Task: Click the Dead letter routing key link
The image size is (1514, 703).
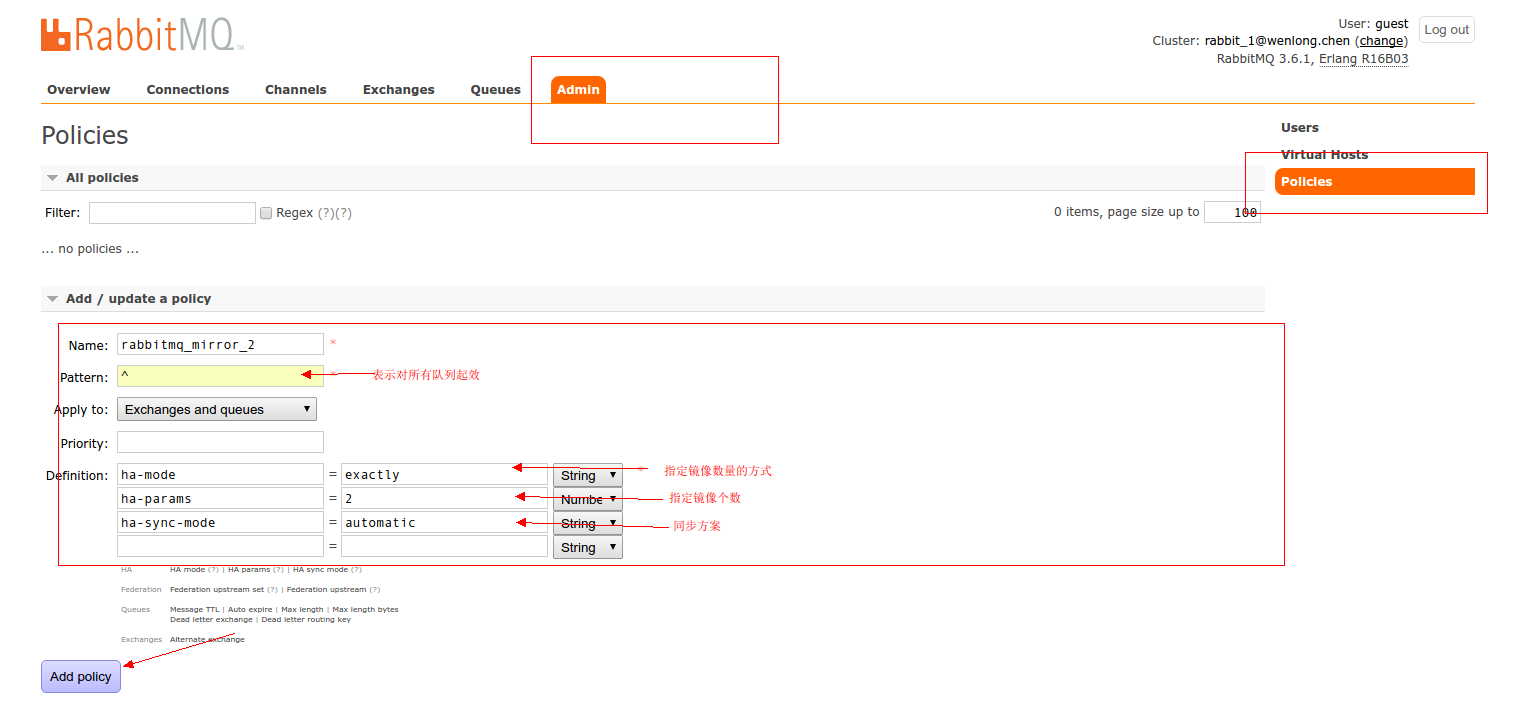Action: pos(306,620)
